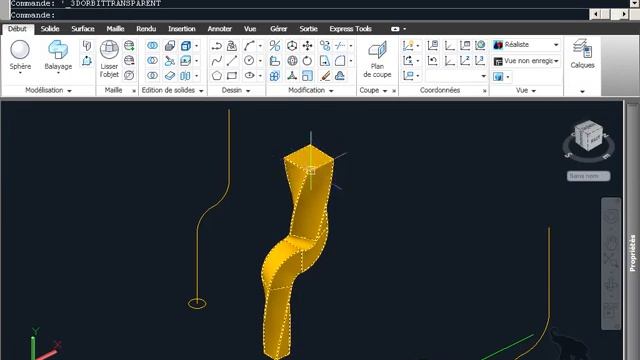
Task: Open the circle tool dropdown arrow
Action: [x=260, y=60]
